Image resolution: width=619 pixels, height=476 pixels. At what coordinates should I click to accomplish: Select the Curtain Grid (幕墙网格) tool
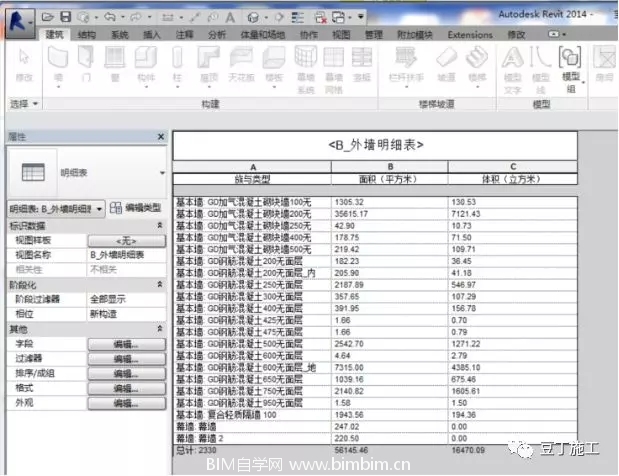pos(334,69)
